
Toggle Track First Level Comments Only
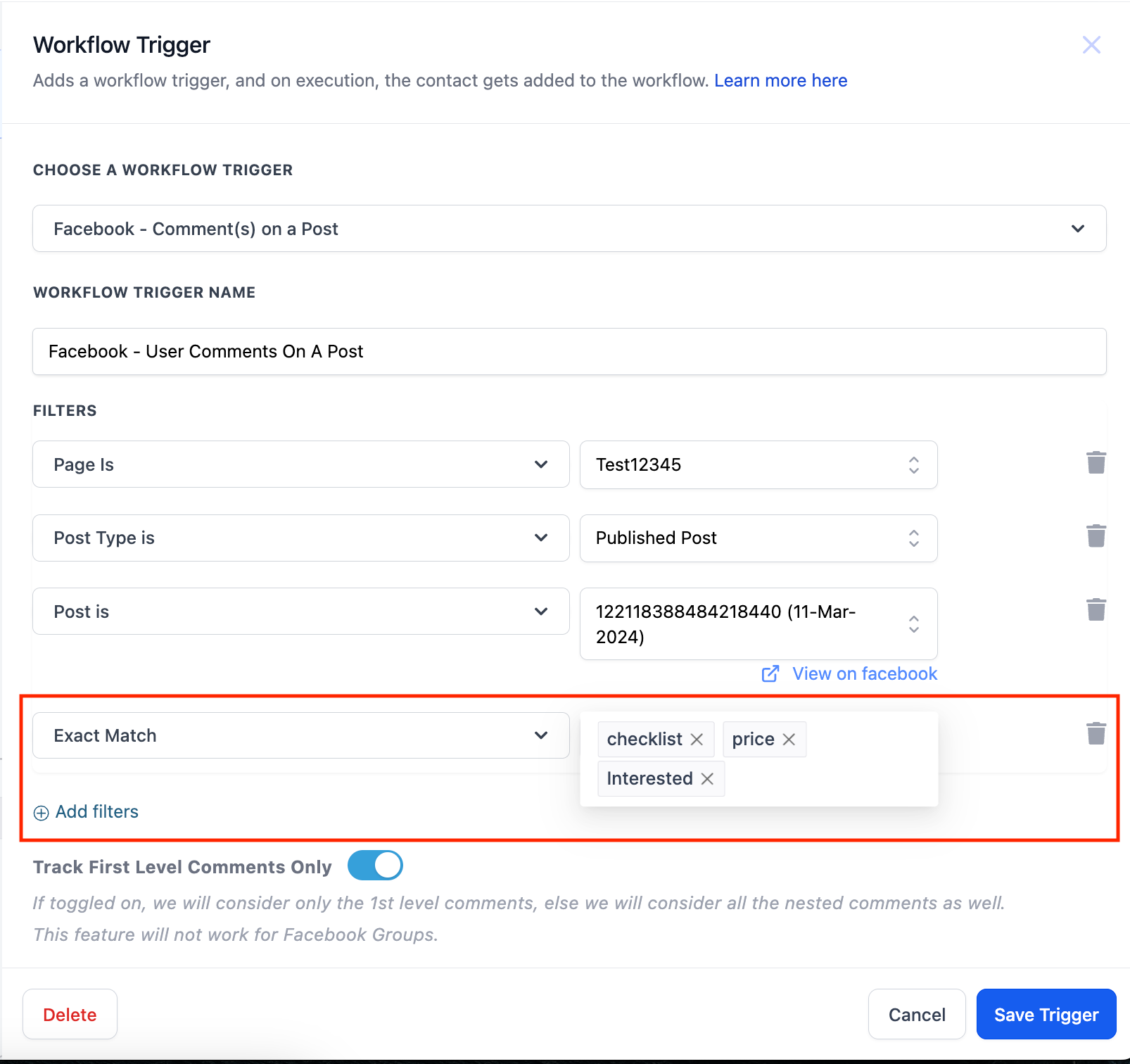click(x=375, y=866)
